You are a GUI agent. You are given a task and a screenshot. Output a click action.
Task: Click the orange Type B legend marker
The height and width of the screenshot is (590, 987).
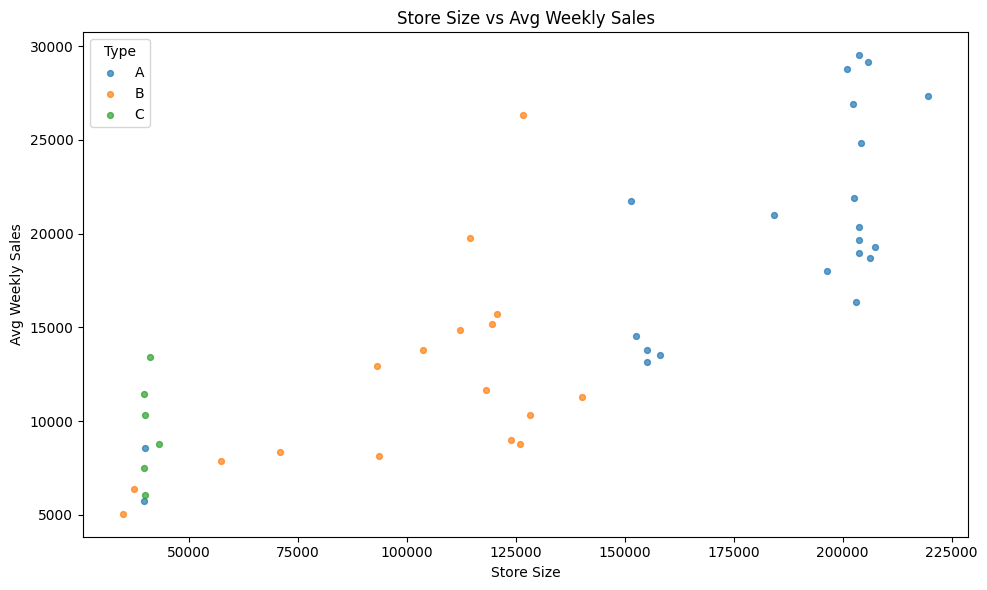tap(110, 94)
